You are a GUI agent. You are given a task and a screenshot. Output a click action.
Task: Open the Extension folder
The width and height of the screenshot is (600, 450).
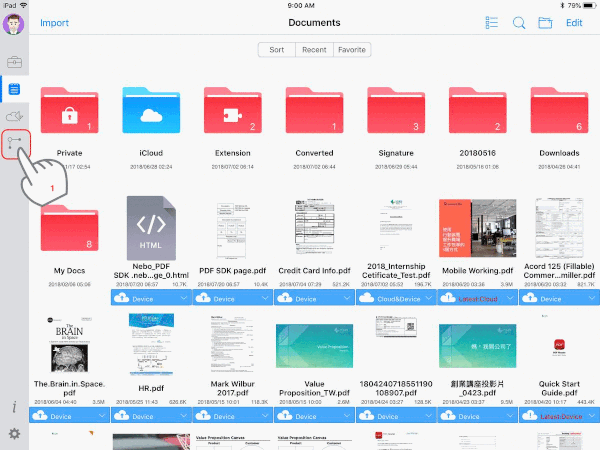(233, 110)
